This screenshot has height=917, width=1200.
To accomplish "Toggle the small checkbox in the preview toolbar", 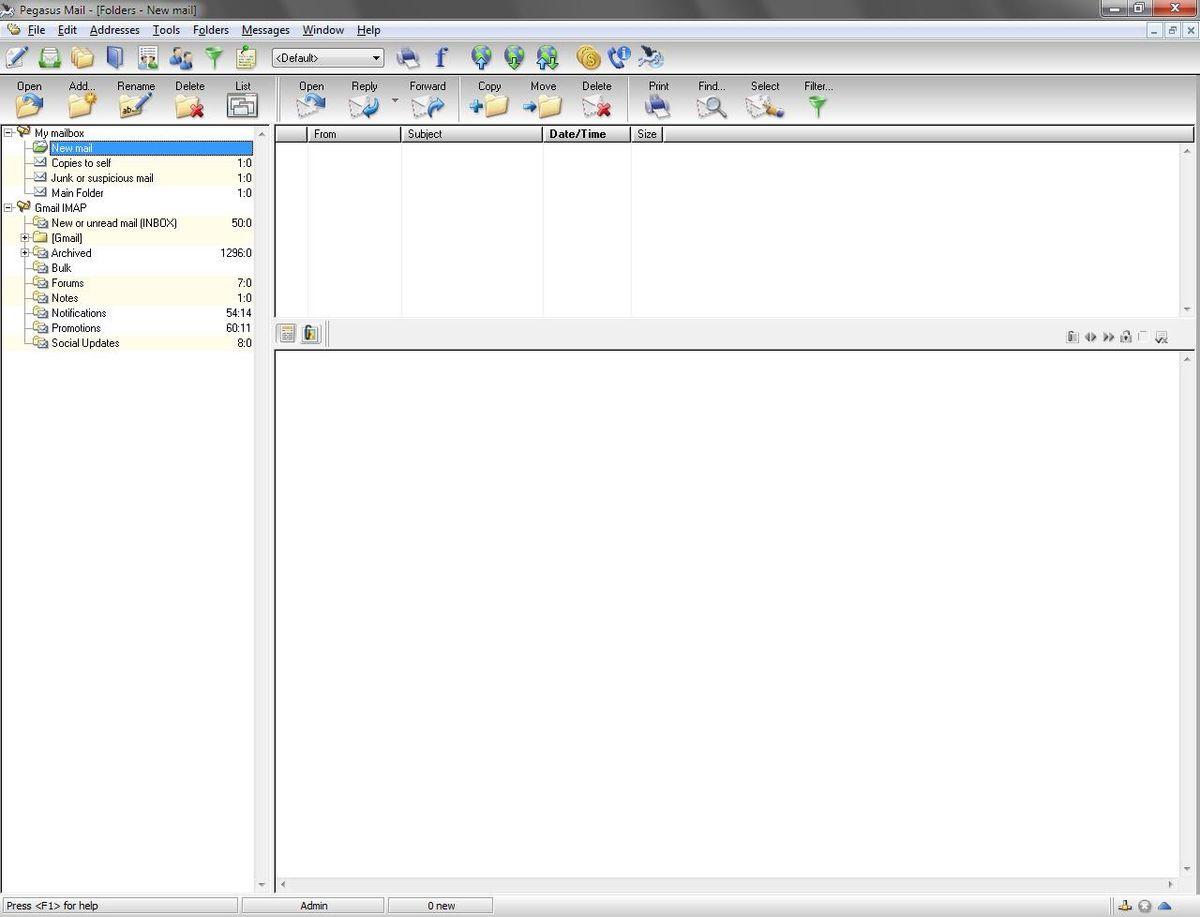I will (1143, 336).
